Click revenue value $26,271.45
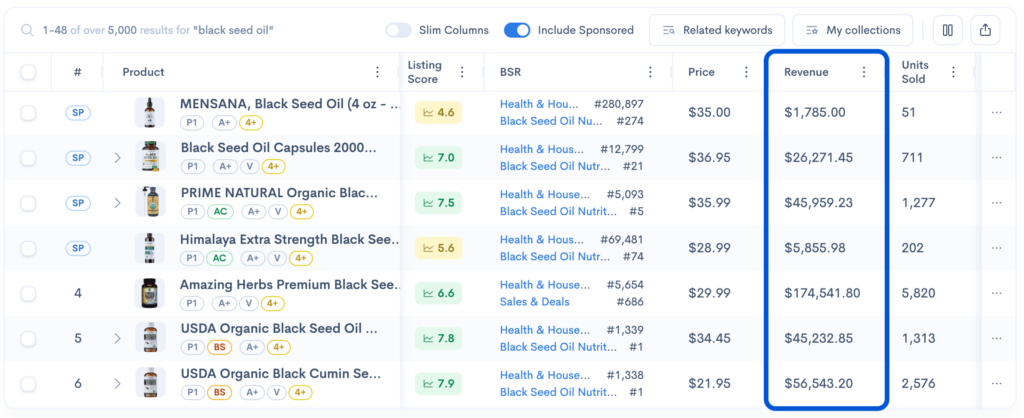The image size is (1024, 418). pos(819,157)
